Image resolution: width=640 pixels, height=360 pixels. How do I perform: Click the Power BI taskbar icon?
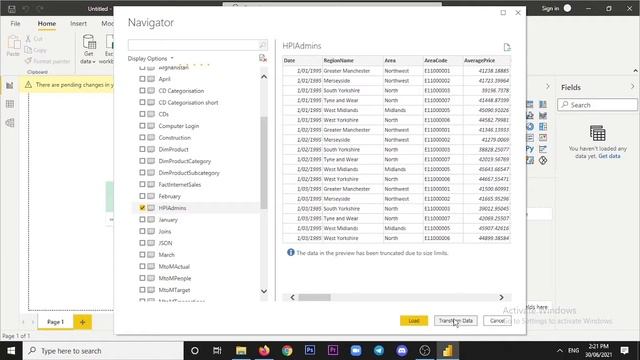click(448, 351)
